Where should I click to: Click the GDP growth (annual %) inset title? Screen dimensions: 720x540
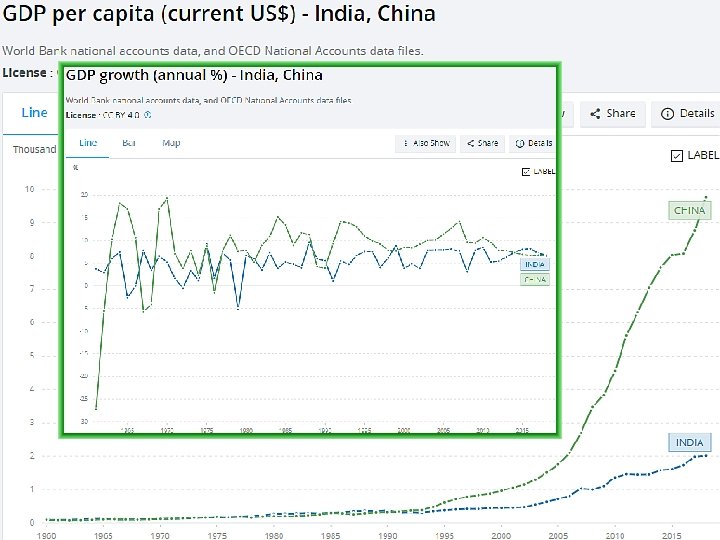(x=194, y=76)
